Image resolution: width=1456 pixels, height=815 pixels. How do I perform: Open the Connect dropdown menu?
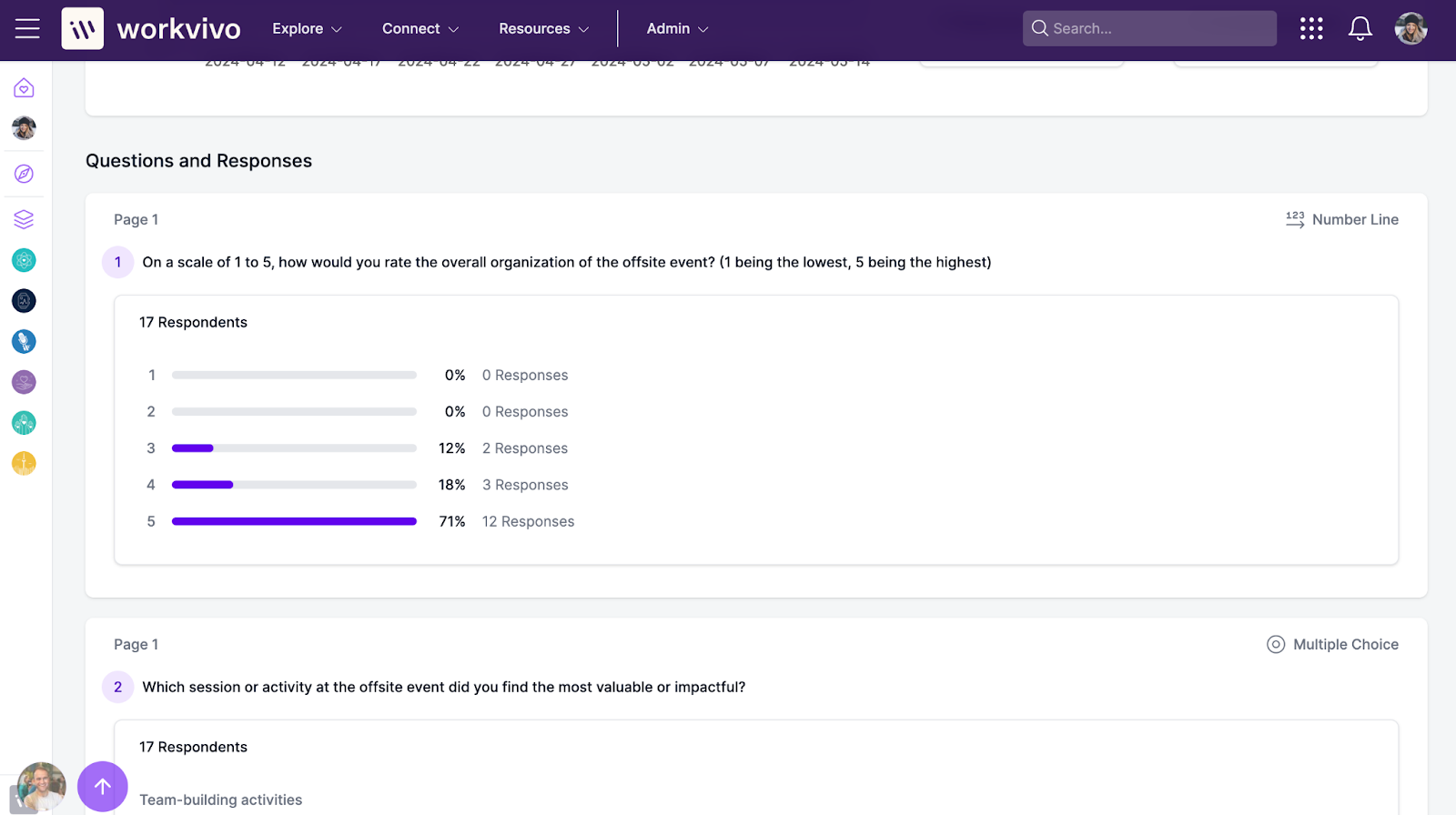pos(420,29)
